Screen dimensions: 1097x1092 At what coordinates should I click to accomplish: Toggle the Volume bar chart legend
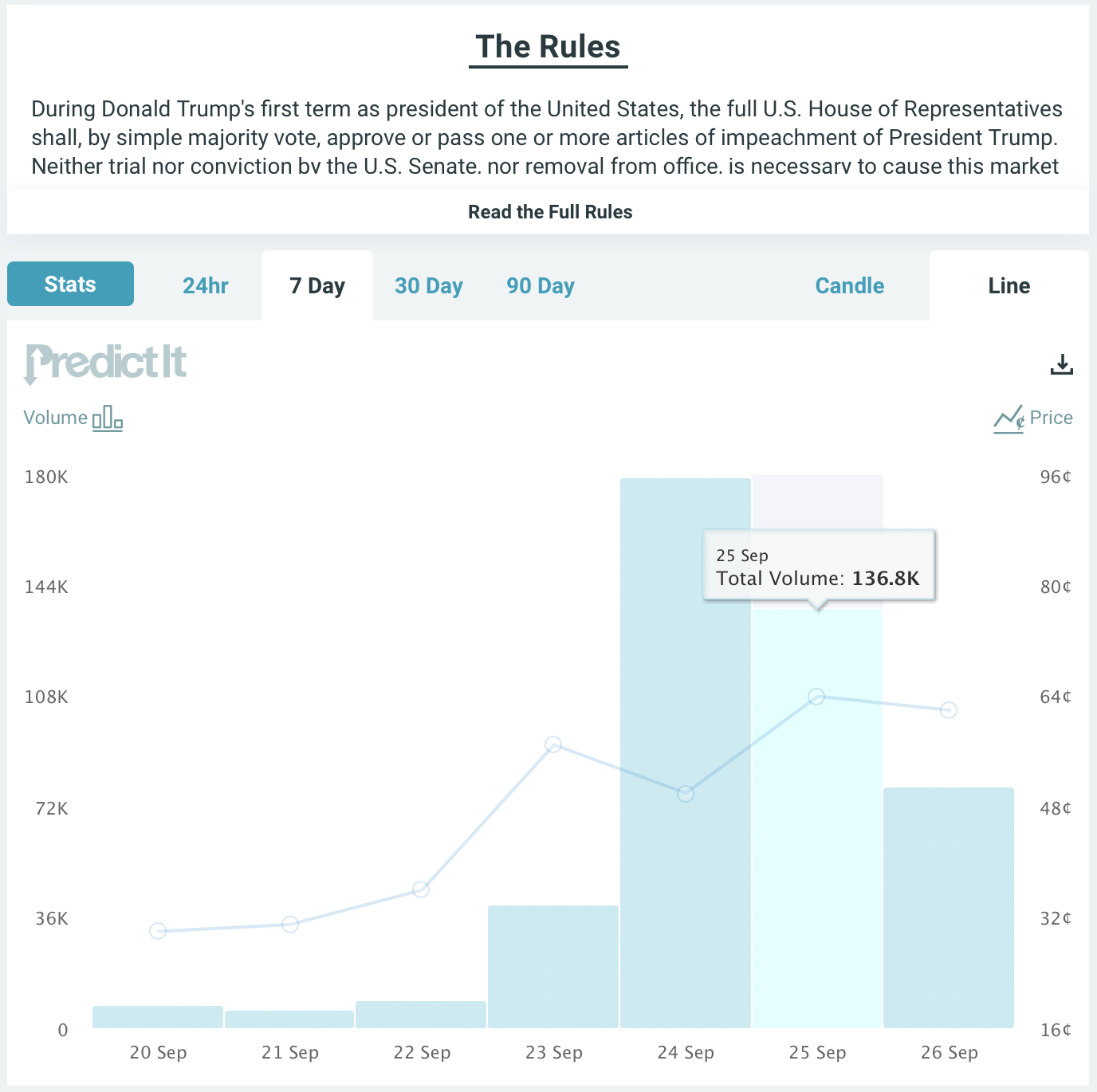click(73, 418)
